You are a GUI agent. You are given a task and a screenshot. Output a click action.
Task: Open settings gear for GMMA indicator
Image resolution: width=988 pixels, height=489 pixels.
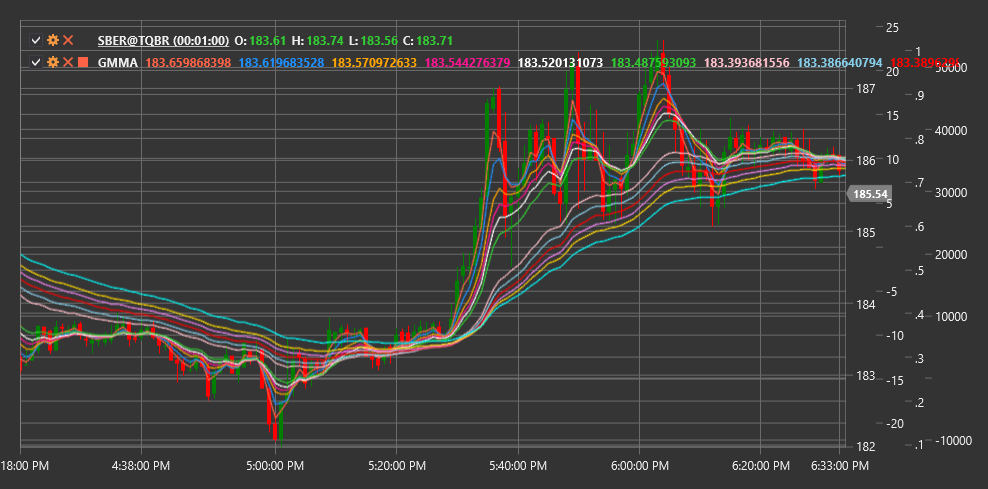(x=53, y=62)
